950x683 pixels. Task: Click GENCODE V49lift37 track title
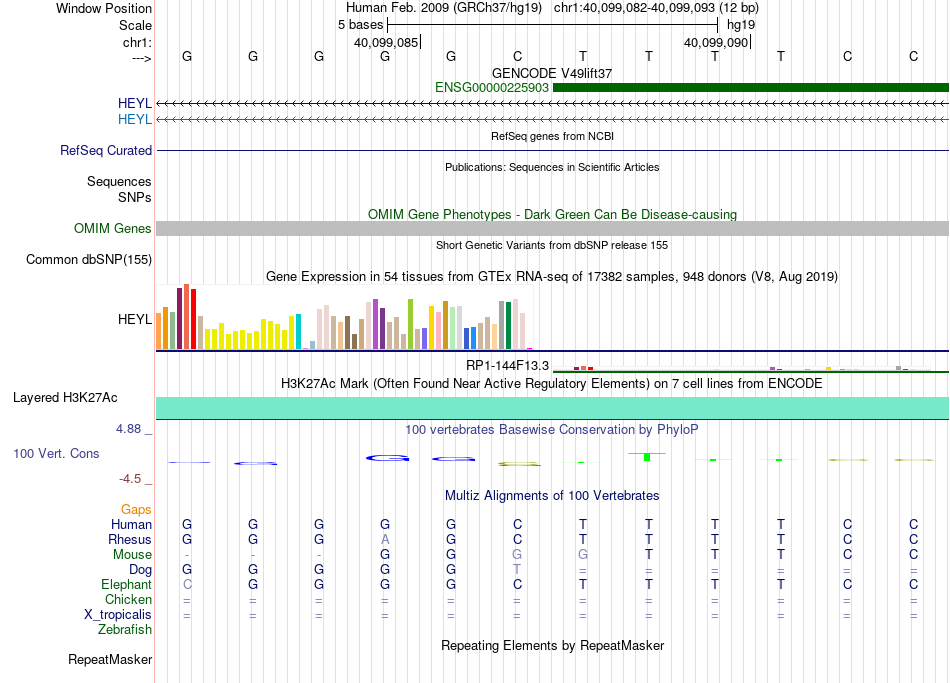pyautogui.click(x=552, y=73)
